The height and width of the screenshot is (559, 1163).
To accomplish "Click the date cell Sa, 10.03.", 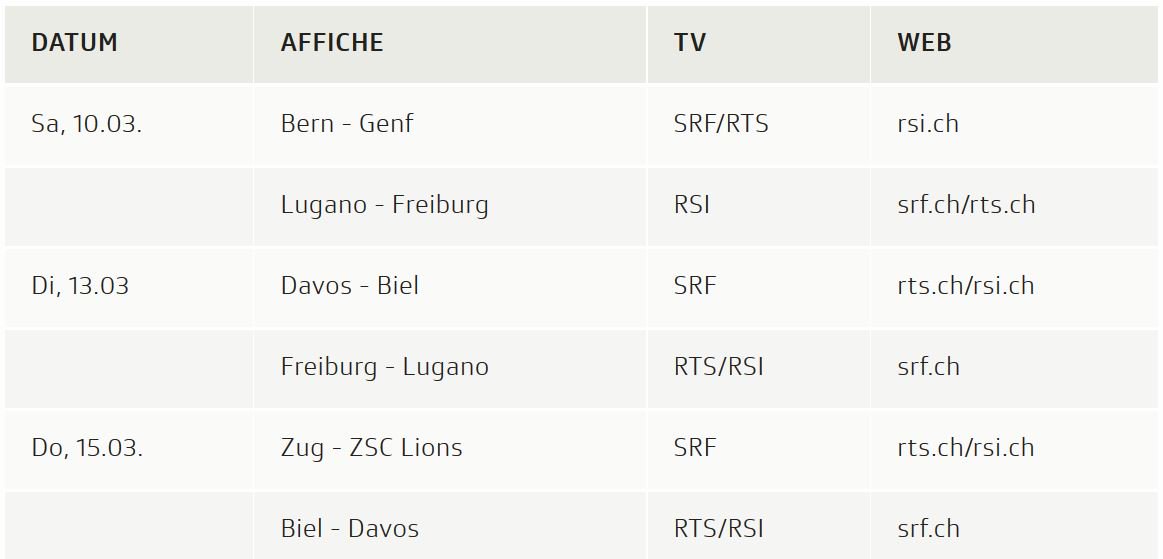I will pos(87,124).
